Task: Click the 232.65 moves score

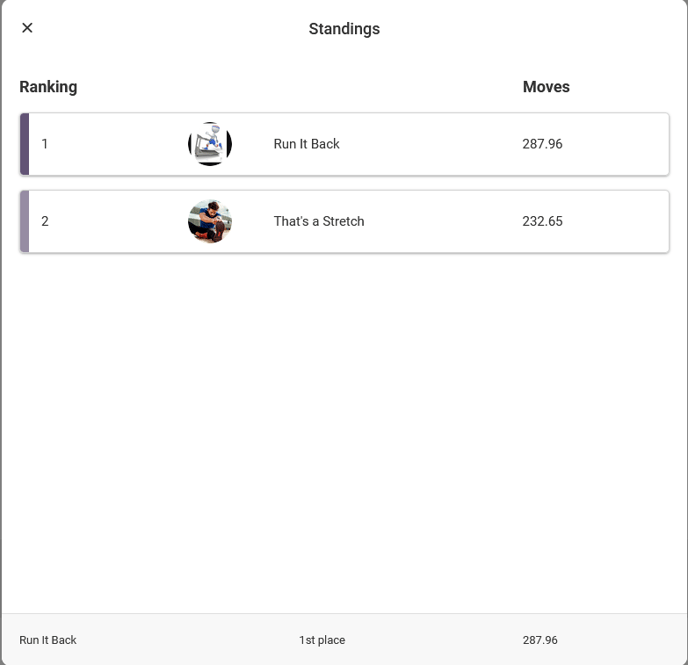Action: (x=542, y=221)
